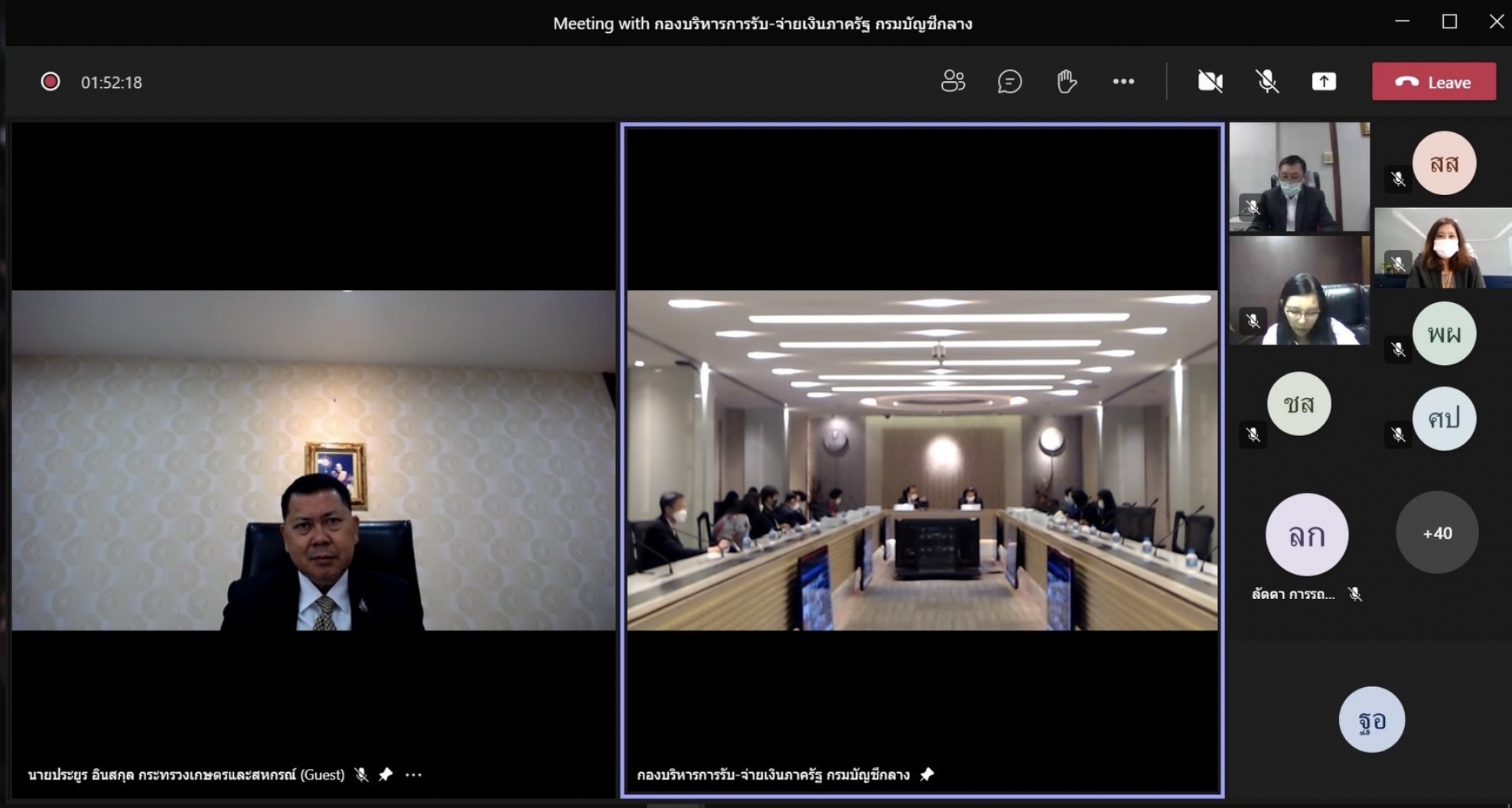This screenshot has height=808, width=1512.
Task: Click mute icon beside ศป avatar
Action: pos(1398,435)
